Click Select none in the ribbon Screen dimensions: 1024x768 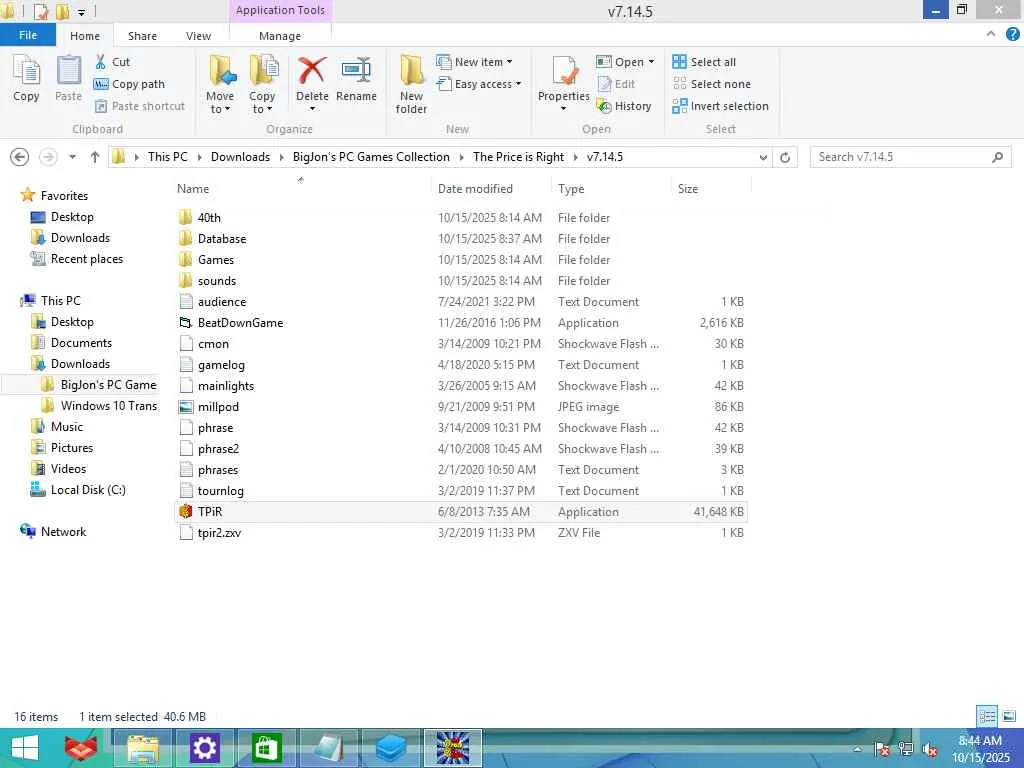pos(711,84)
